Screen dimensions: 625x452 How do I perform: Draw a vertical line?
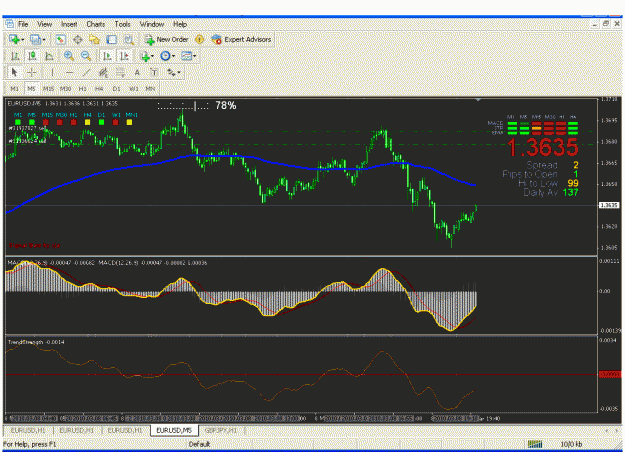(52, 73)
